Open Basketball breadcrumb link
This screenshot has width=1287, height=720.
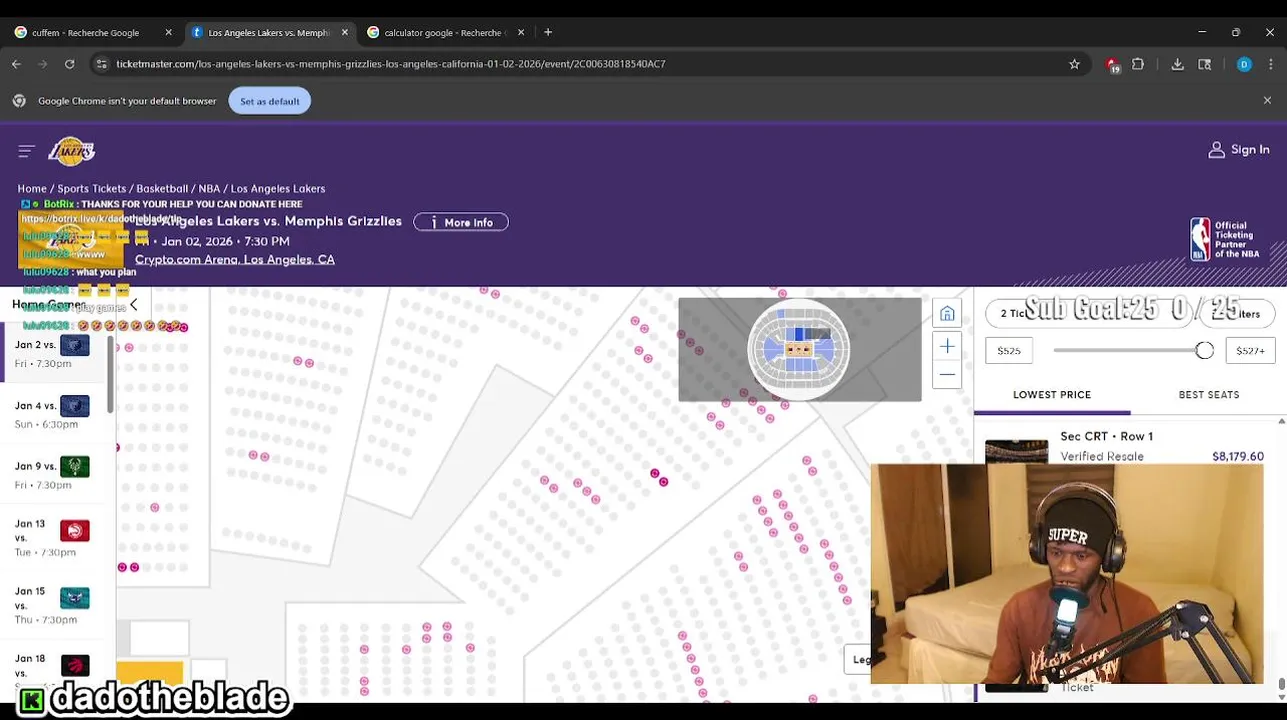[x=162, y=189]
